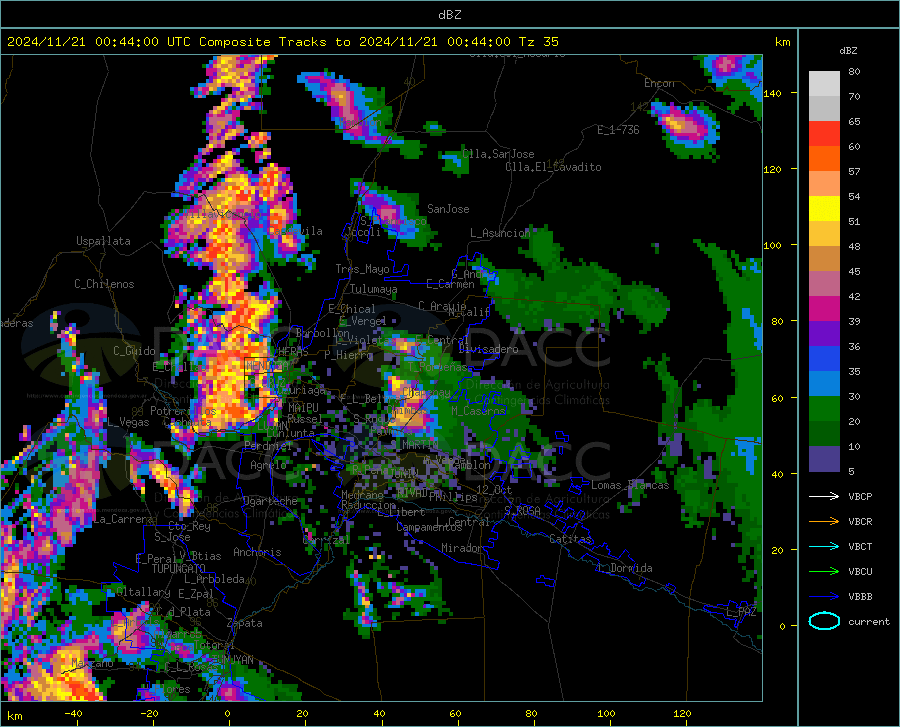The height and width of the screenshot is (727, 900).
Task: Click the SanJose place label
Action: tap(448, 209)
